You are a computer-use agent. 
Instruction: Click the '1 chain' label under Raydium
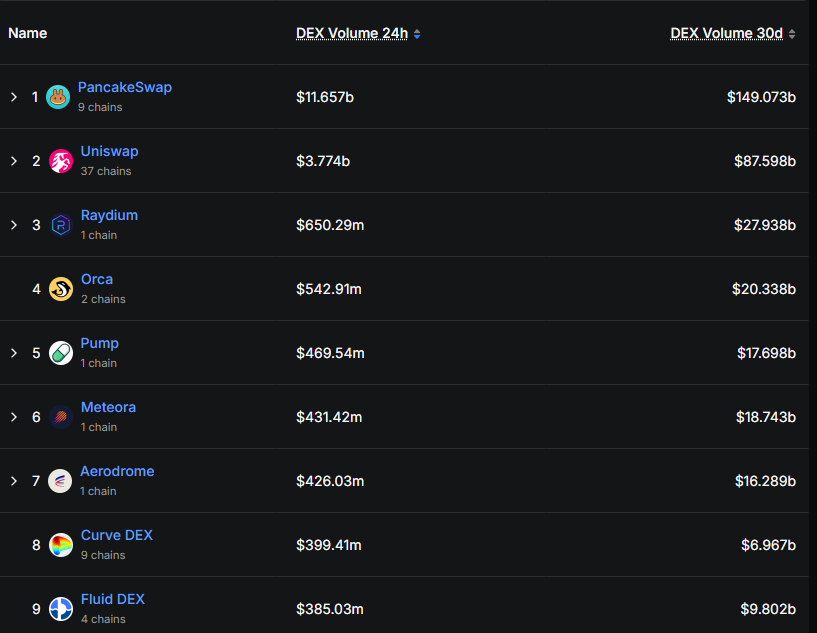tap(98, 235)
